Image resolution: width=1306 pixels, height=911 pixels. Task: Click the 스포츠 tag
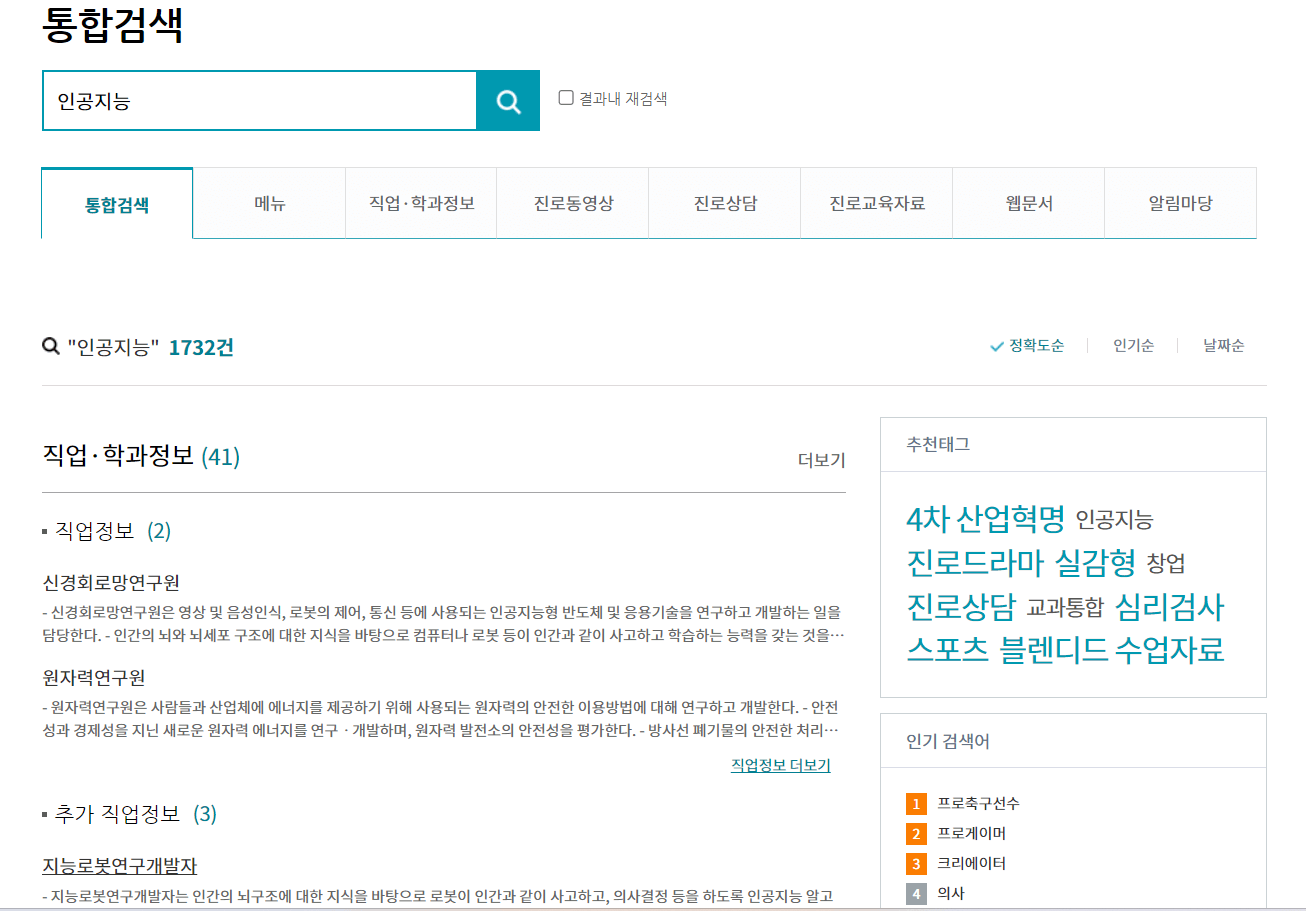(x=948, y=650)
